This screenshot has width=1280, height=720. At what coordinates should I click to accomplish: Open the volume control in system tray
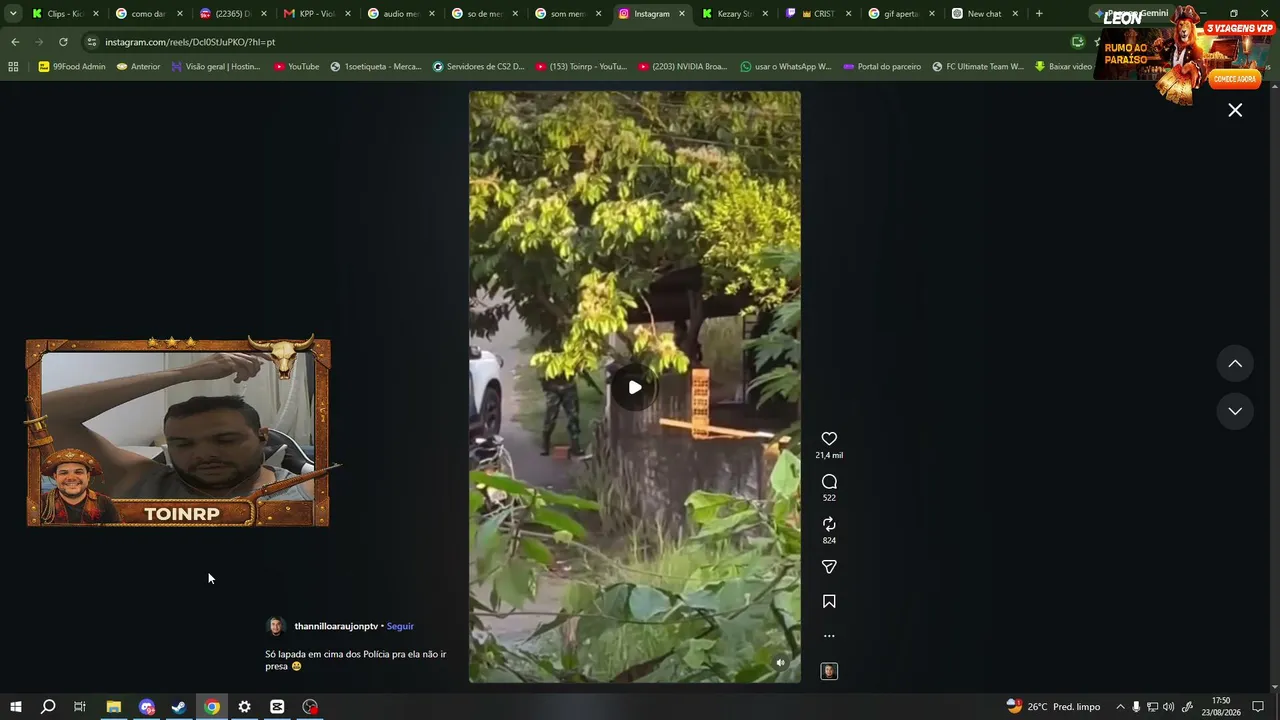tap(1169, 707)
